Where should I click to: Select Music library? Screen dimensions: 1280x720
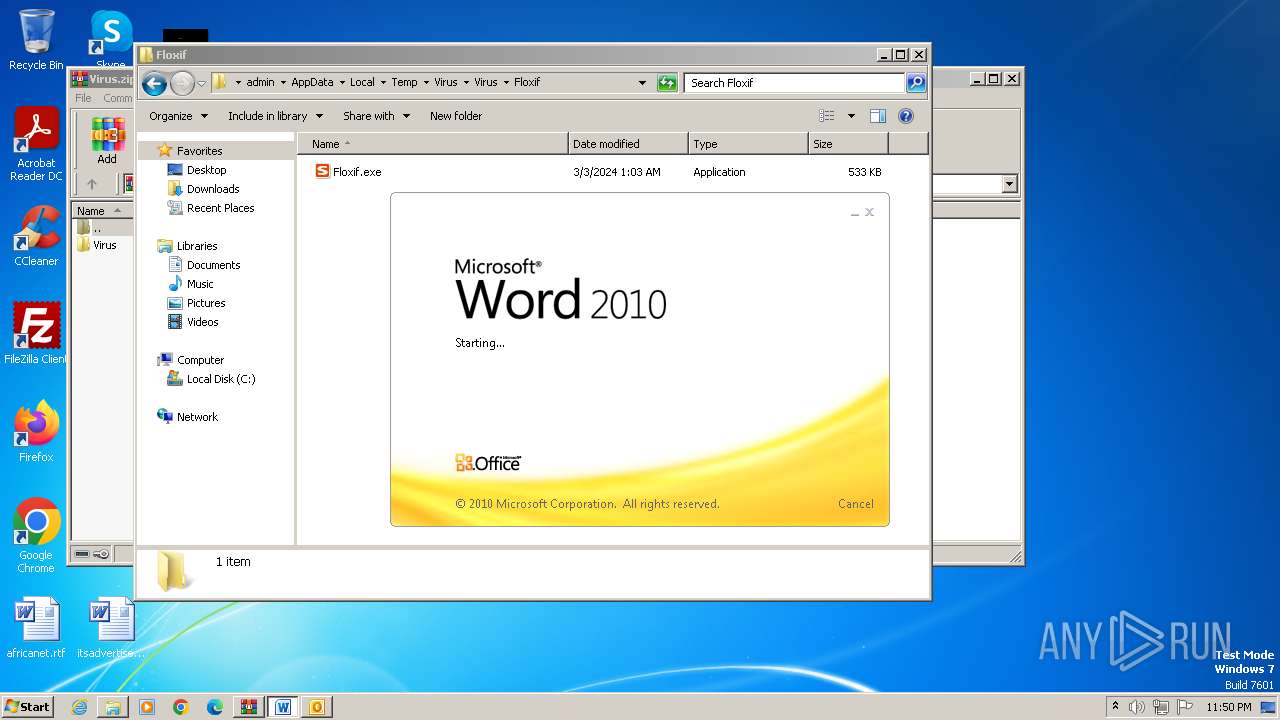pos(200,284)
